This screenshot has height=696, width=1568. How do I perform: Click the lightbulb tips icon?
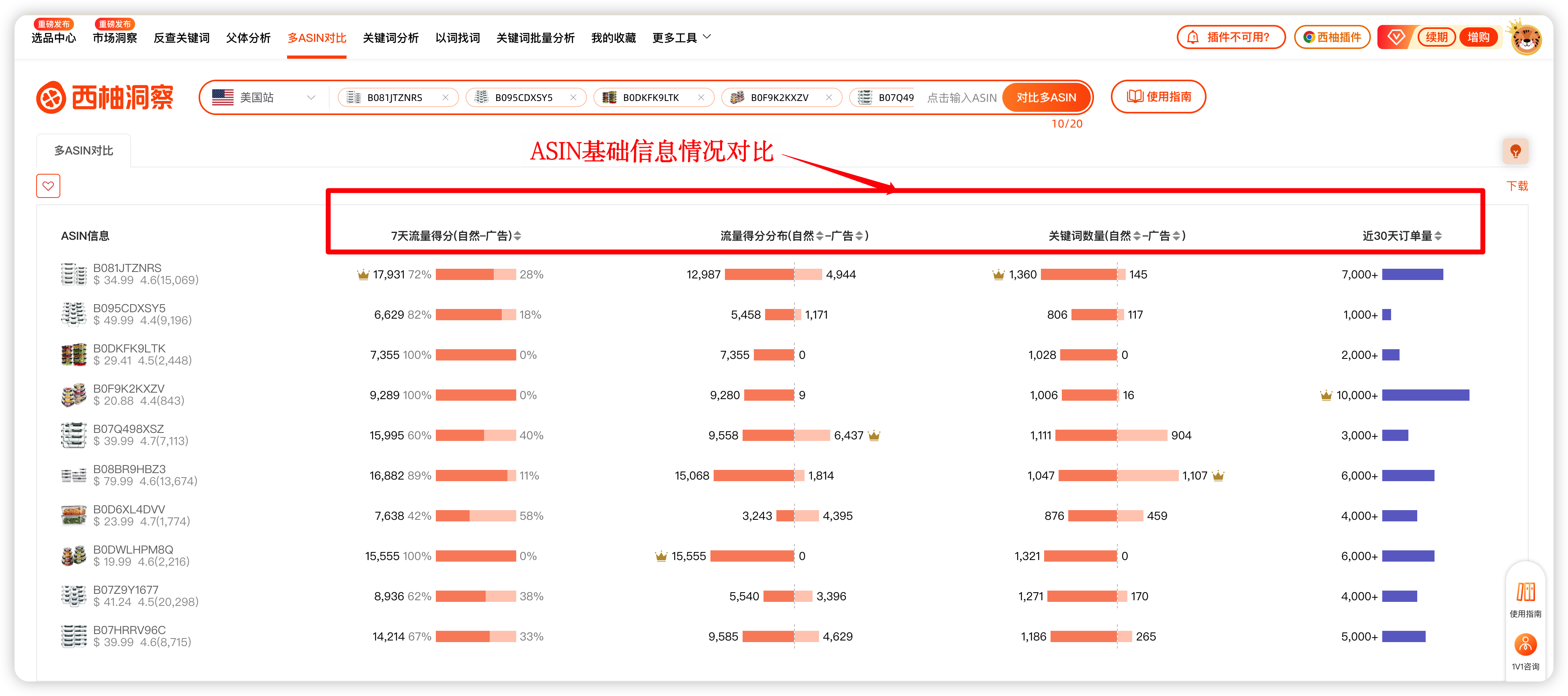click(x=1515, y=151)
